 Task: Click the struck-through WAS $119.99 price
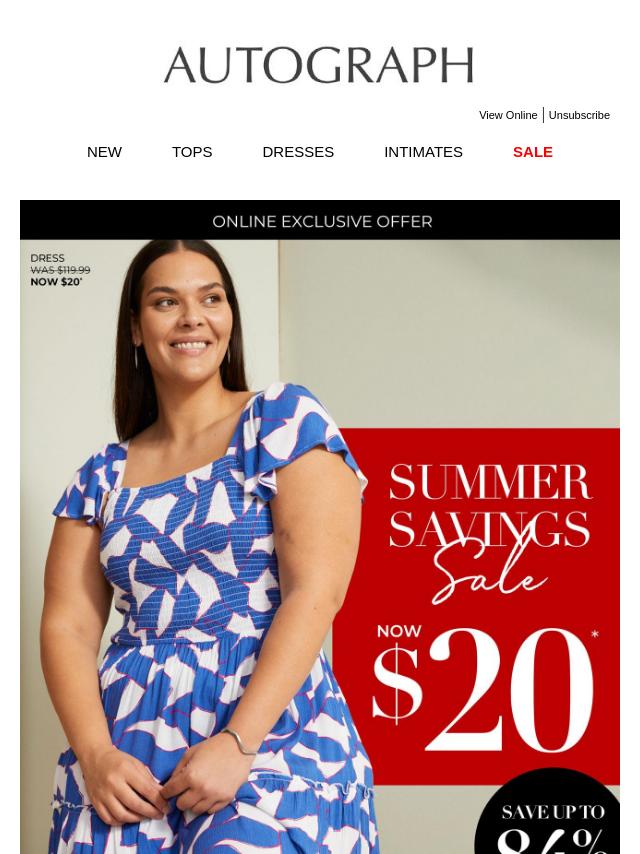[x=60, y=270]
